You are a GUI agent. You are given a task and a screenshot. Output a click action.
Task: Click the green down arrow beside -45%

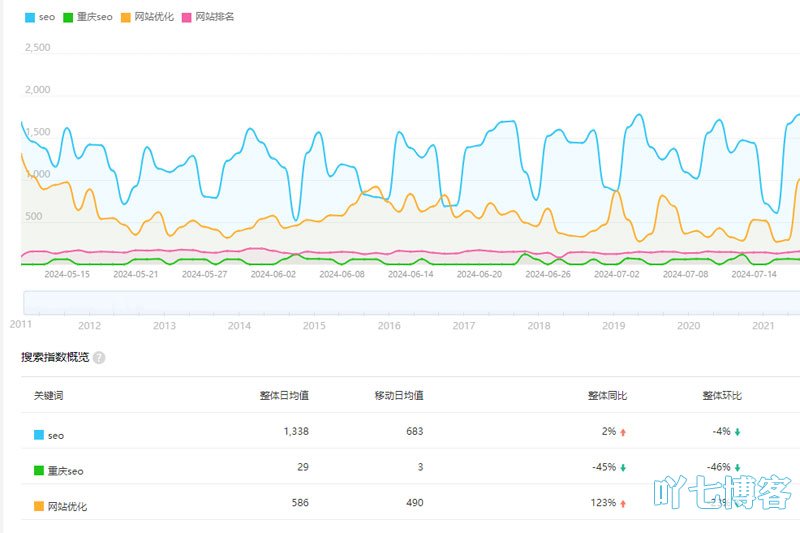click(x=623, y=468)
